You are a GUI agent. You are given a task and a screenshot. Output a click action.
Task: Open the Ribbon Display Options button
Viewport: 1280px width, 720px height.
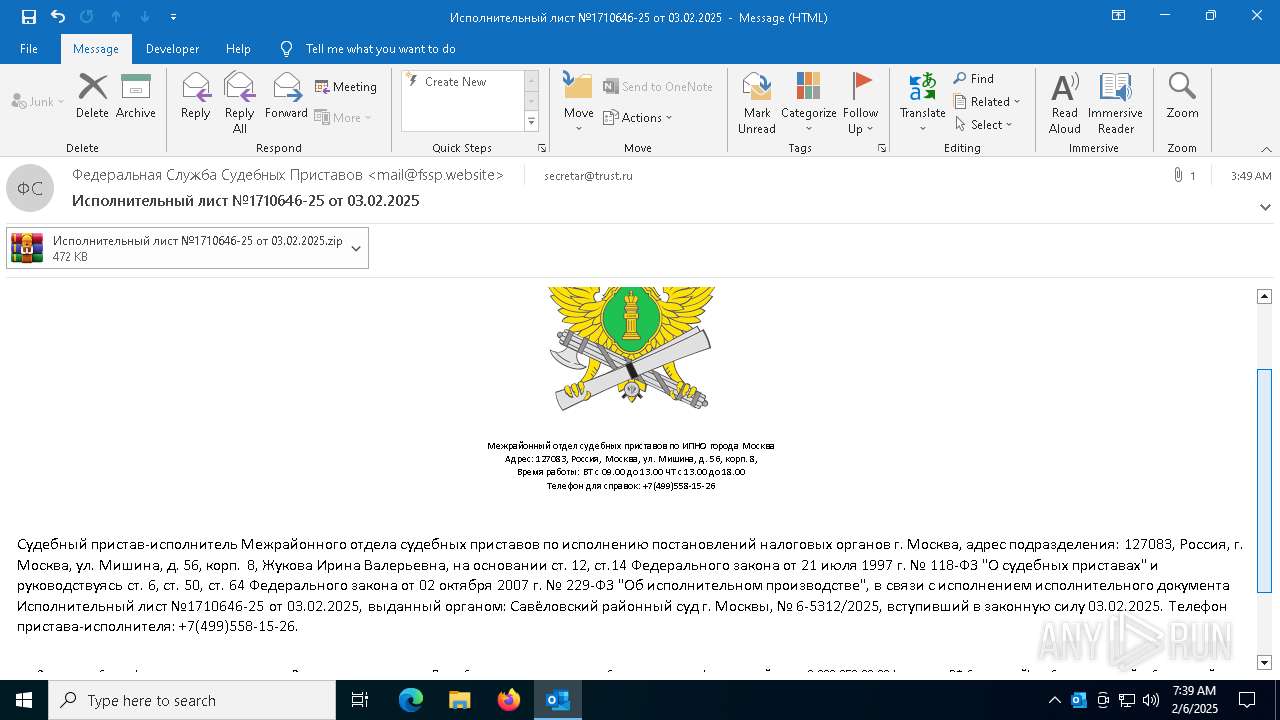[1118, 16]
